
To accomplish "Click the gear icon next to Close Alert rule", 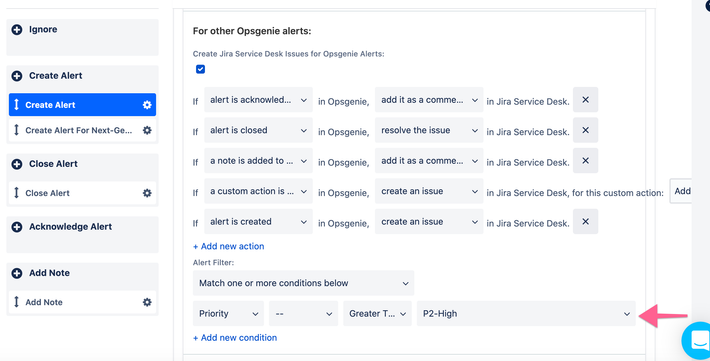I will click(x=147, y=193).
